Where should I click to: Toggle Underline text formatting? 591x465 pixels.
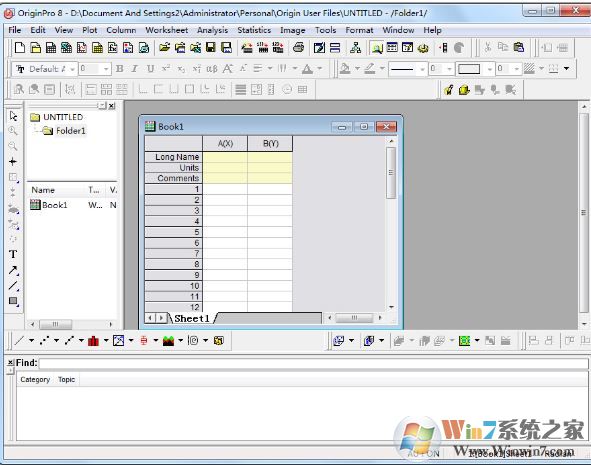tap(150, 69)
